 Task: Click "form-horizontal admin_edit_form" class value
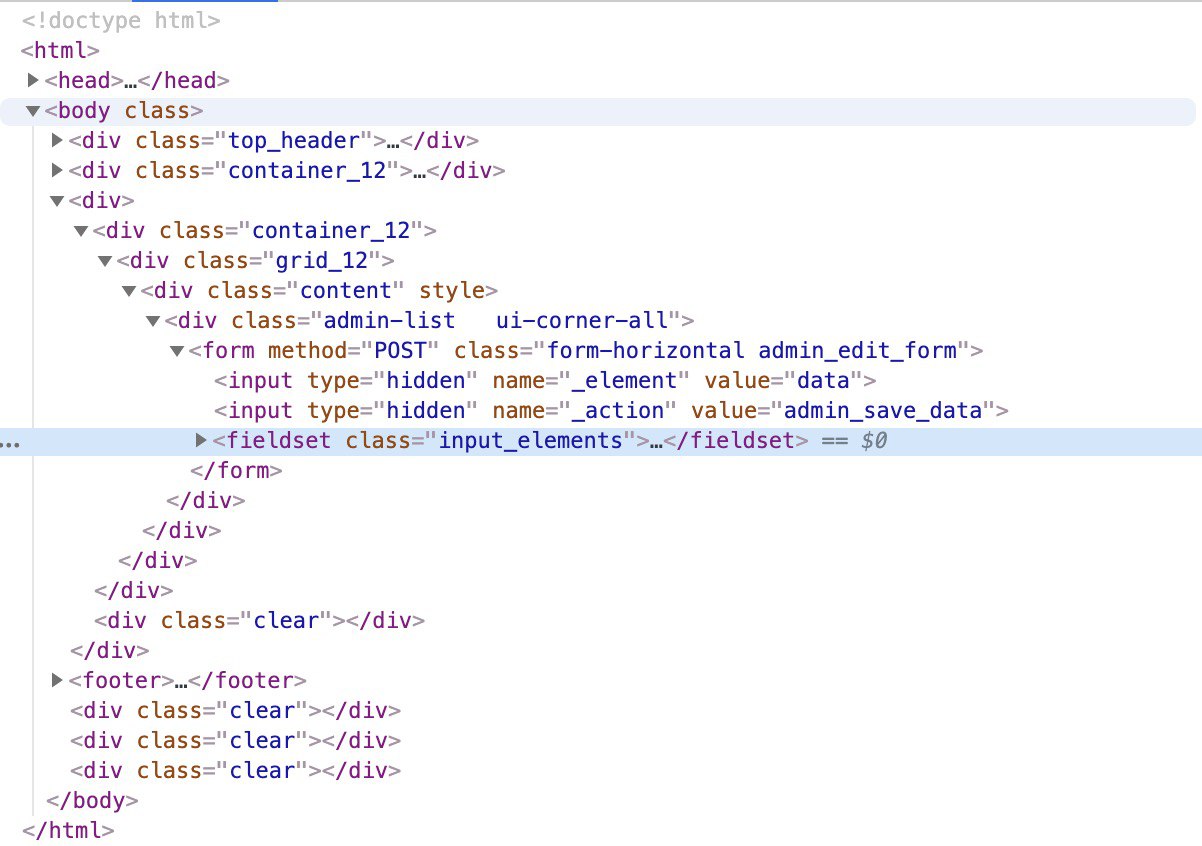[x=752, y=350]
